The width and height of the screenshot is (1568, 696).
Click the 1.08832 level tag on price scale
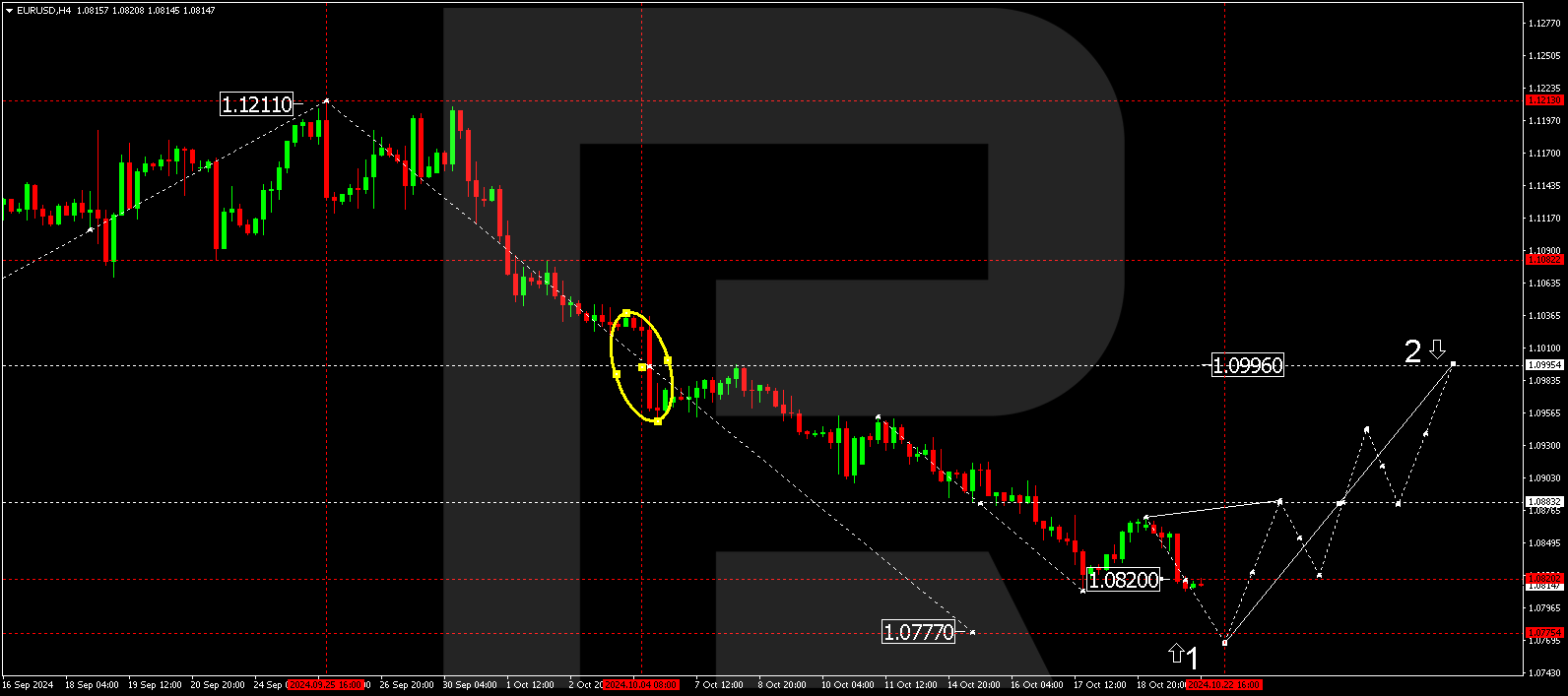(1543, 502)
